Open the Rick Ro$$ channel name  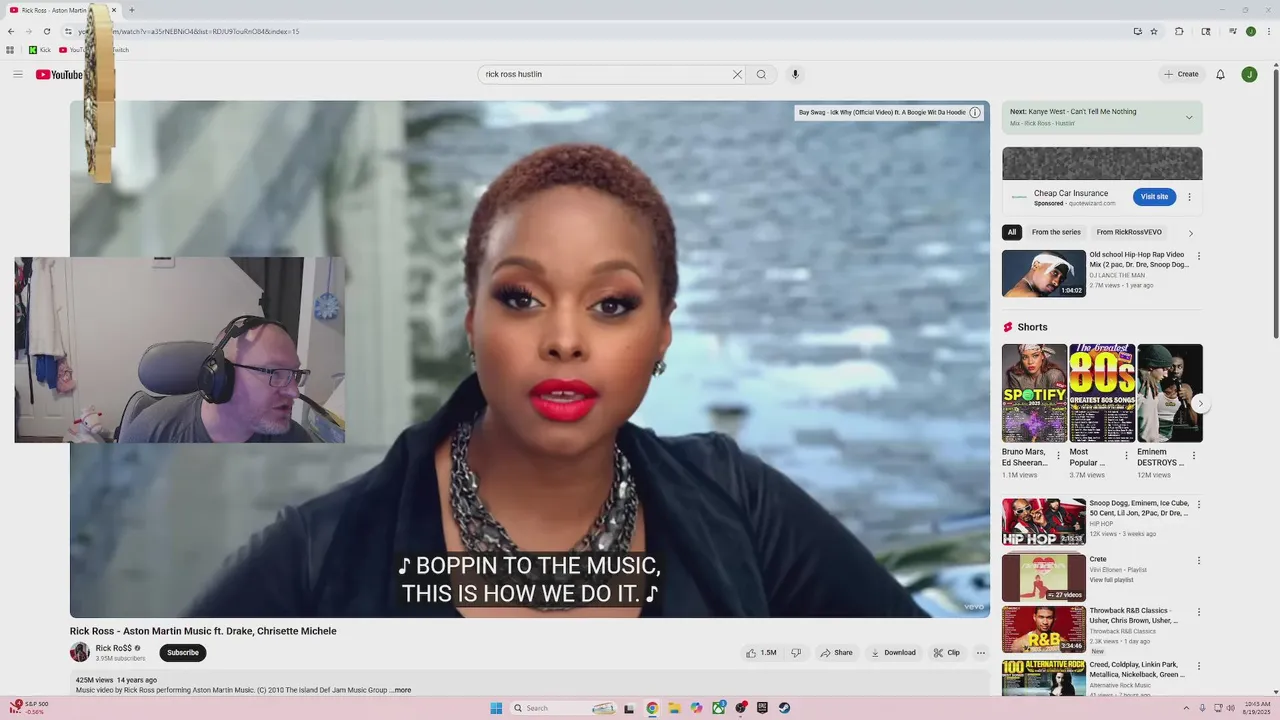[114, 648]
